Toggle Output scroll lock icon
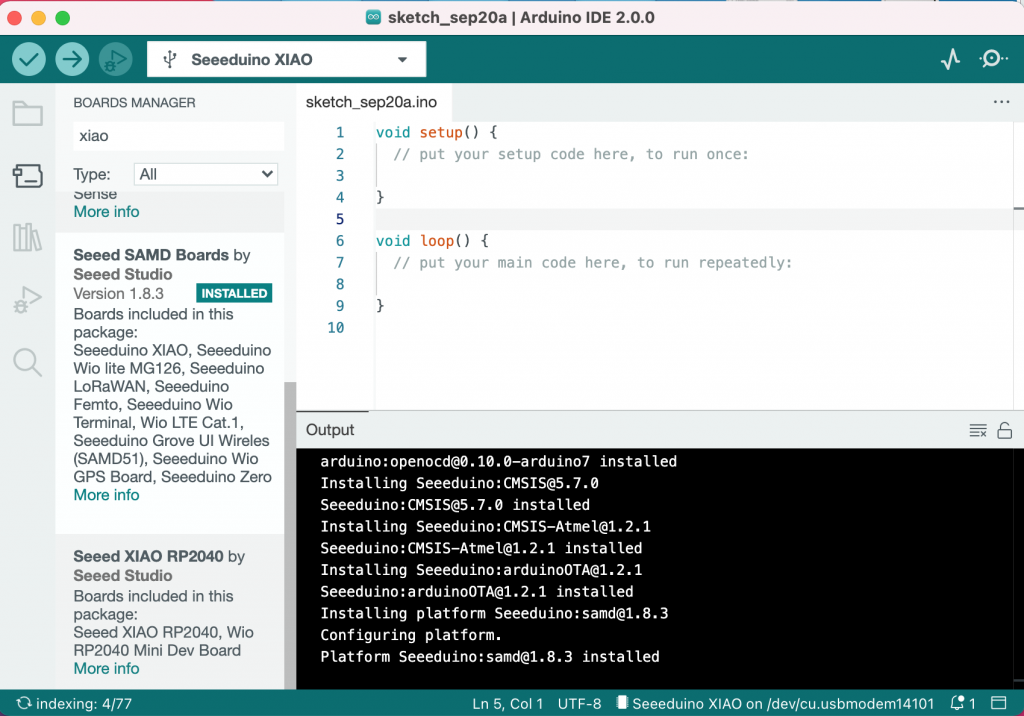Screen dimensions: 1024x716 point(1004,431)
